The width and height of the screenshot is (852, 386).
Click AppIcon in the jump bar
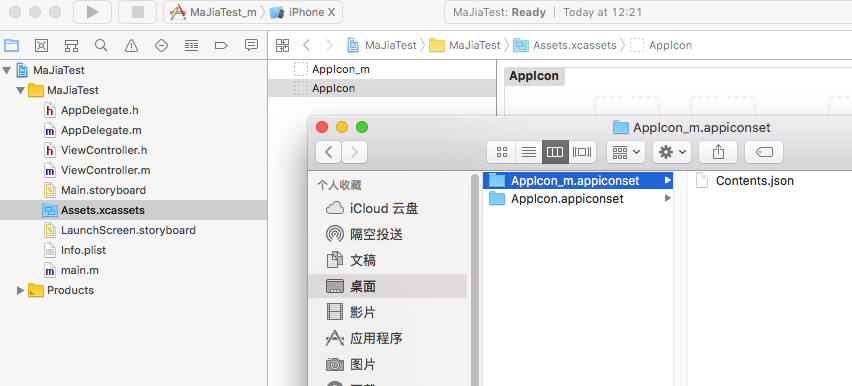[x=661, y=45]
